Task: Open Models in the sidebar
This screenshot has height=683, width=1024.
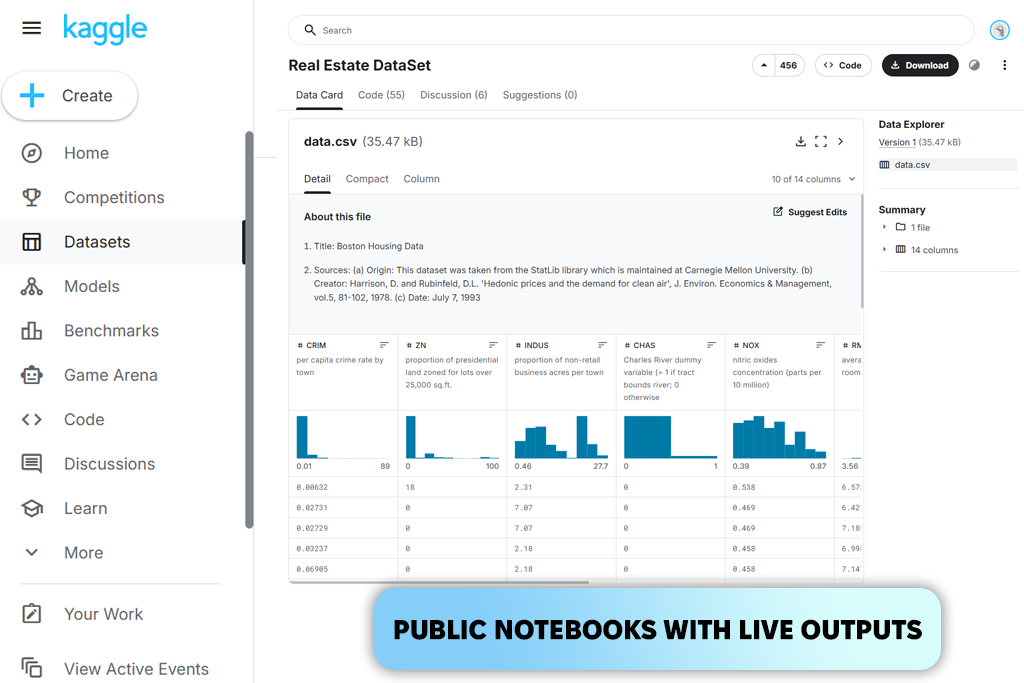Action: point(92,286)
